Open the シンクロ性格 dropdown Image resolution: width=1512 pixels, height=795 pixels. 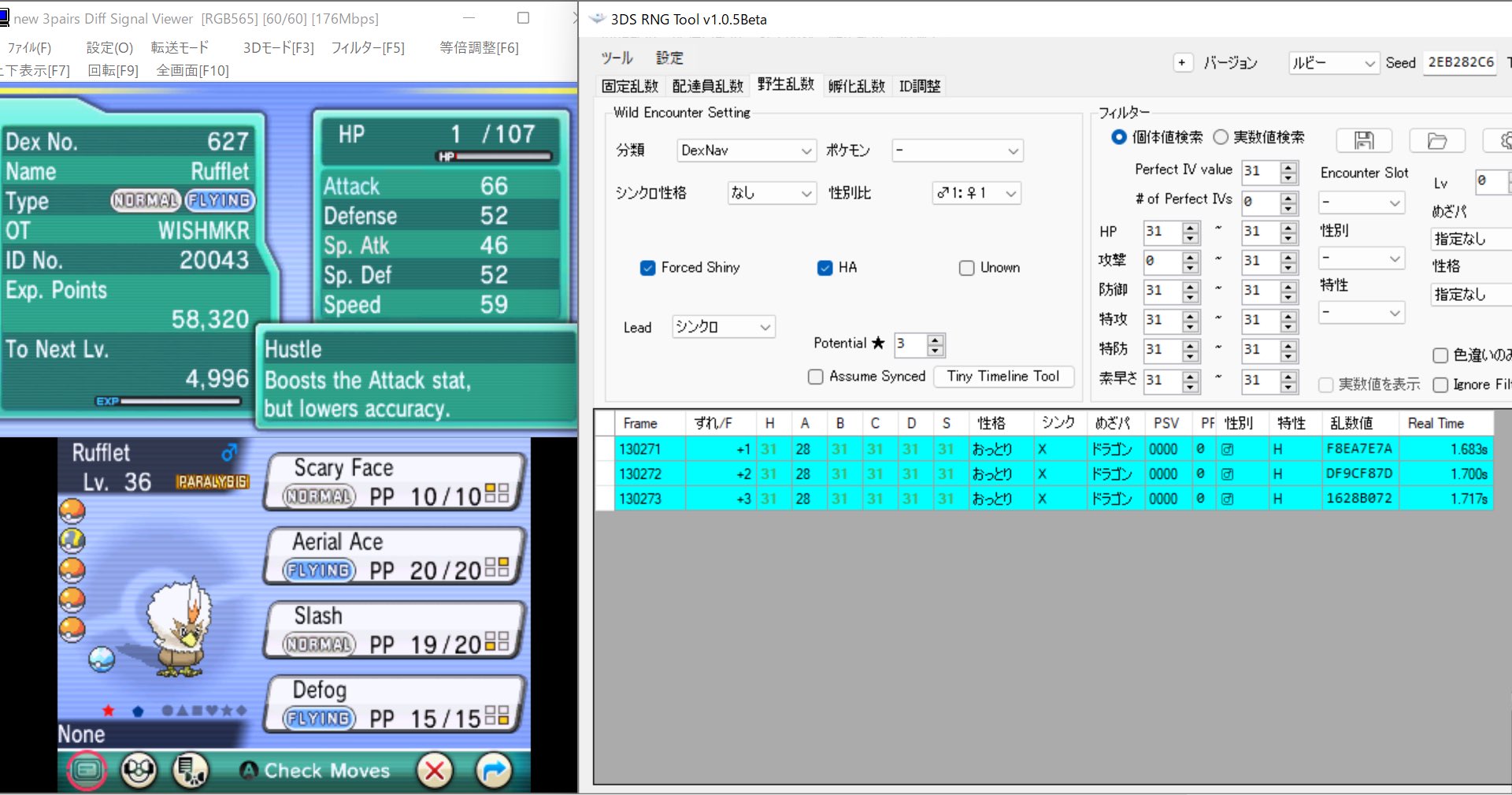[x=771, y=193]
